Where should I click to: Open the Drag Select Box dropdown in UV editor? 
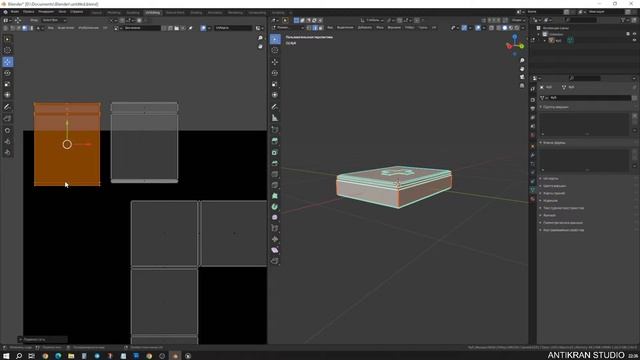54,20
